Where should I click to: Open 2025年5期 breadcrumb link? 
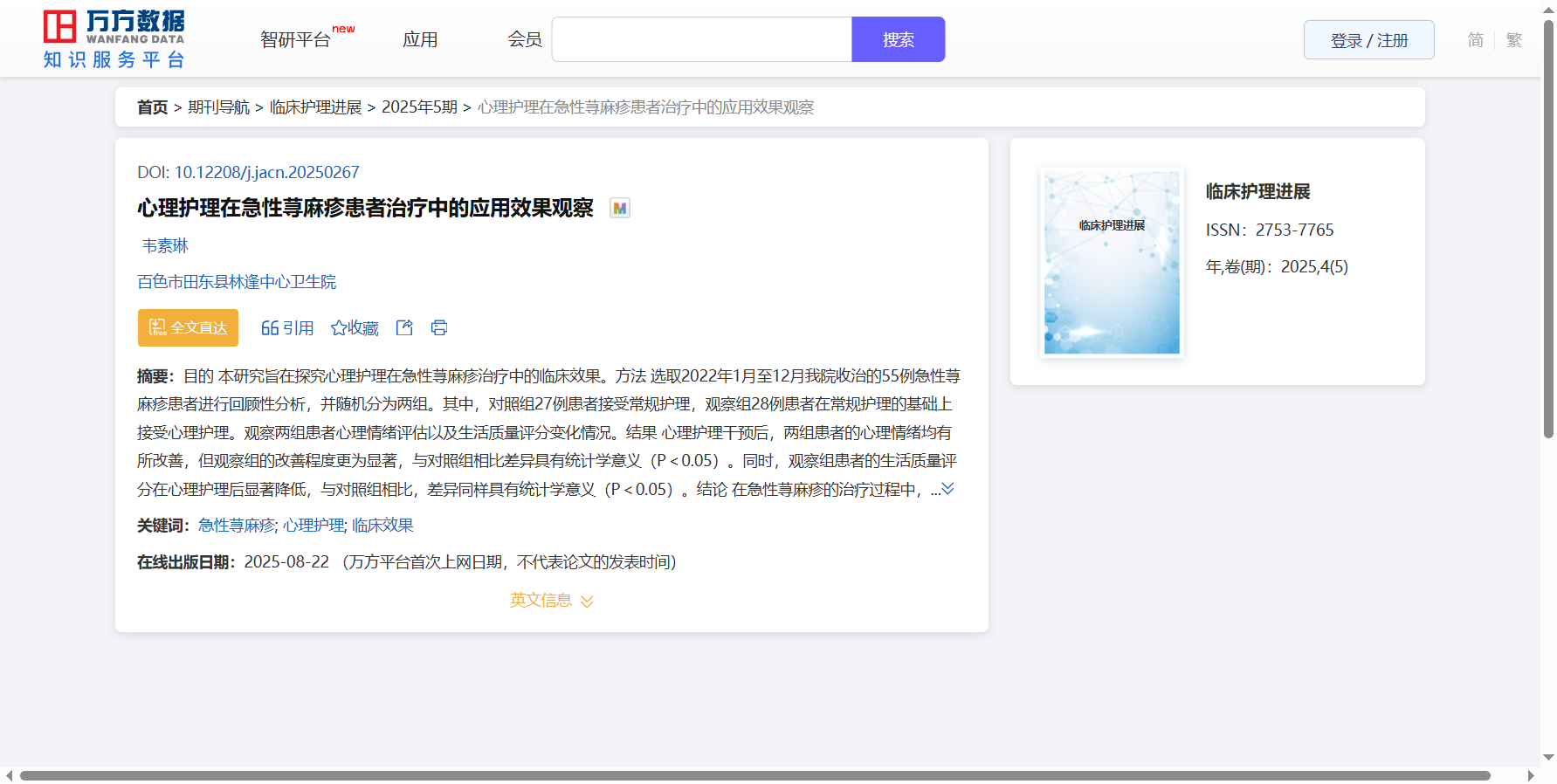pyautogui.click(x=419, y=107)
